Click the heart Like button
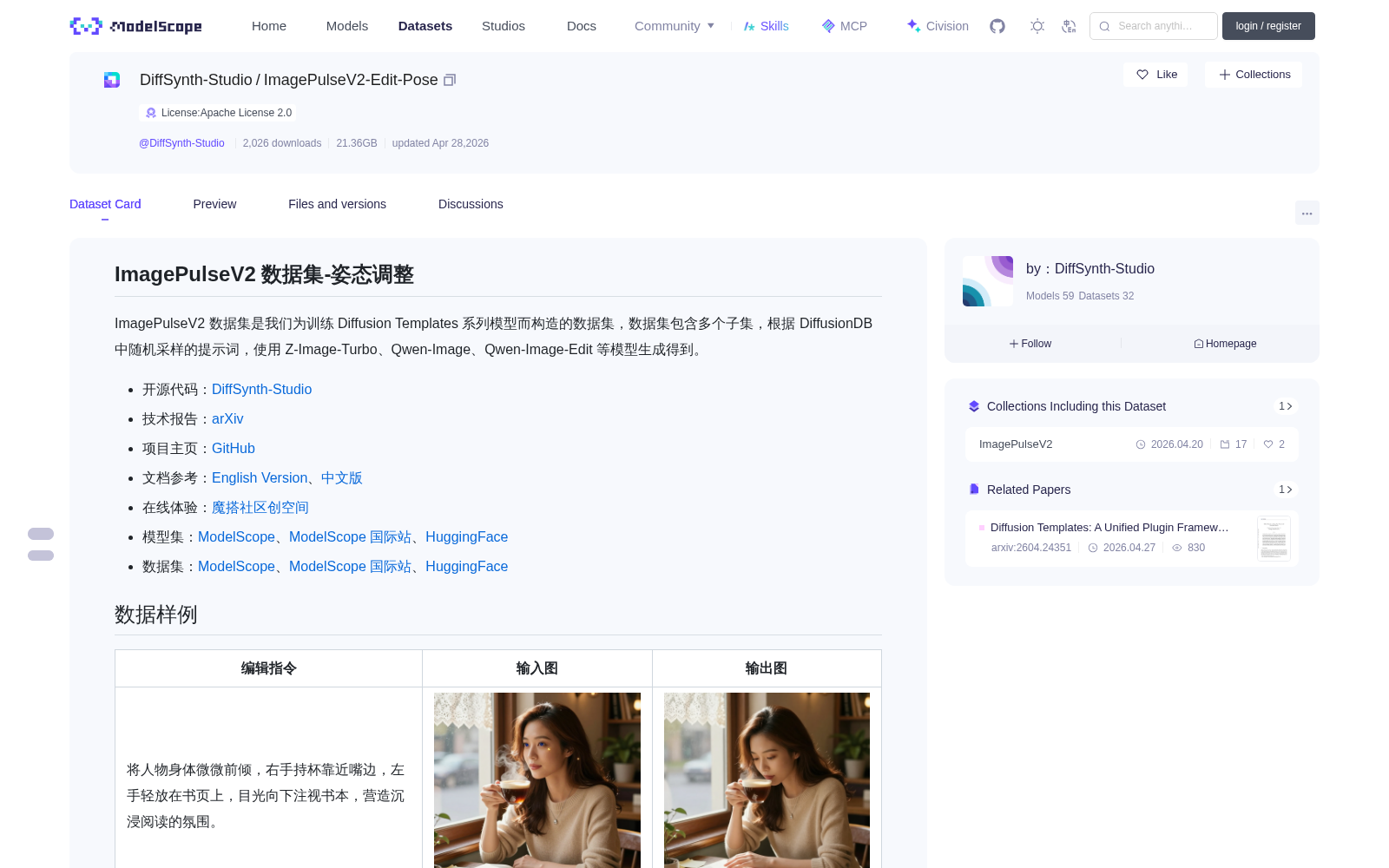Image resolution: width=1389 pixels, height=868 pixels. coord(1155,75)
